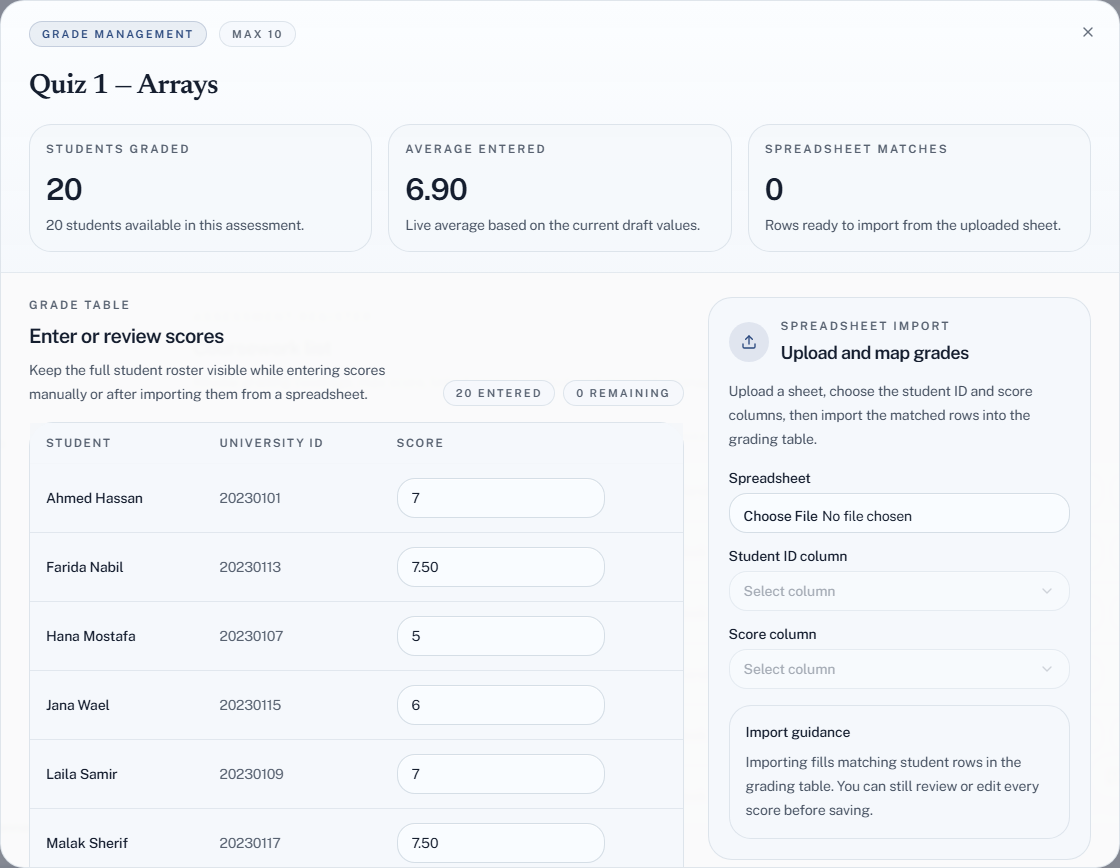Edit the score for Malak Sherif
1120x868 pixels.
click(501, 843)
